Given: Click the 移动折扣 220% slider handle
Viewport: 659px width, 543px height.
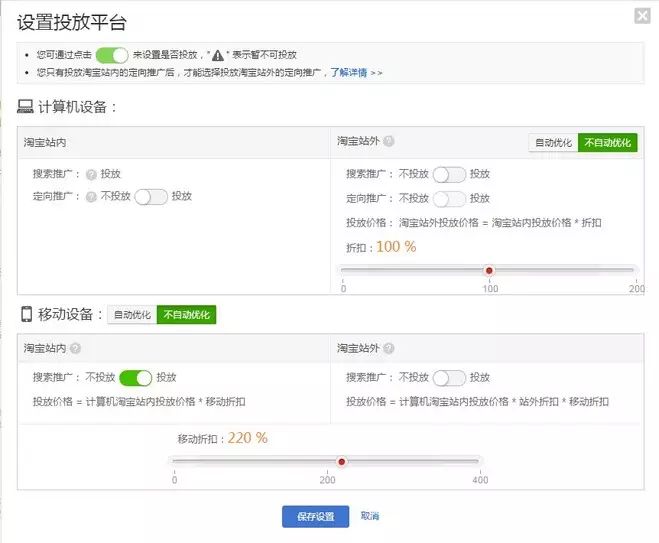Looking at the screenshot, I should pos(342,462).
